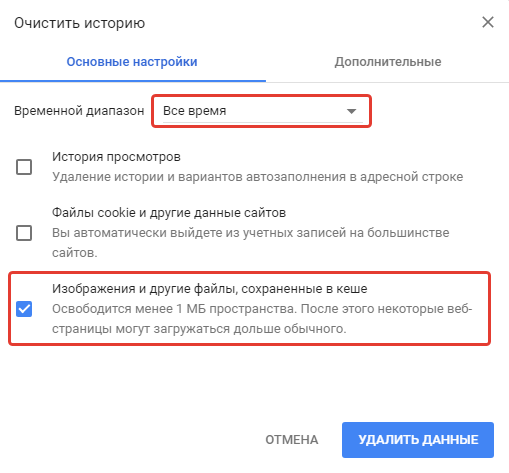Enable the История просмотров checkbox
This screenshot has width=509, height=473.
click(x=24, y=167)
